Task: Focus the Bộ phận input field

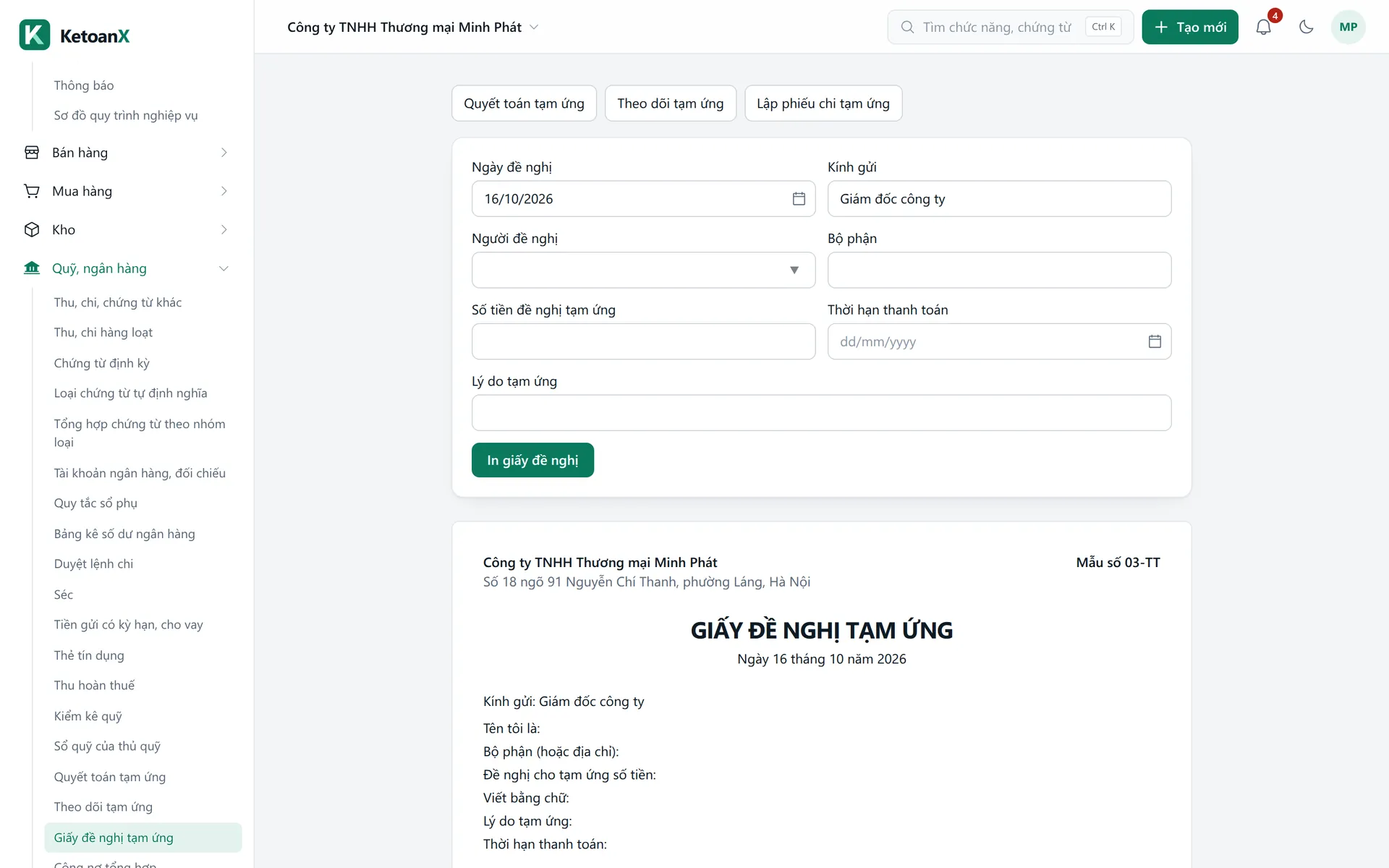Action: pyautogui.click(x=999, y=270)
